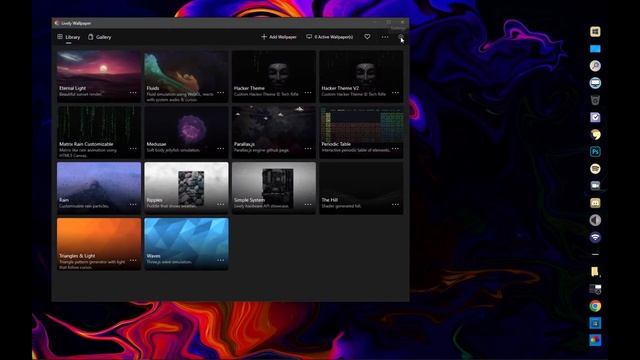Launch Photoshop from the dock
The width and height of the screenshot is (640, 360).
[x=595, y=152]
